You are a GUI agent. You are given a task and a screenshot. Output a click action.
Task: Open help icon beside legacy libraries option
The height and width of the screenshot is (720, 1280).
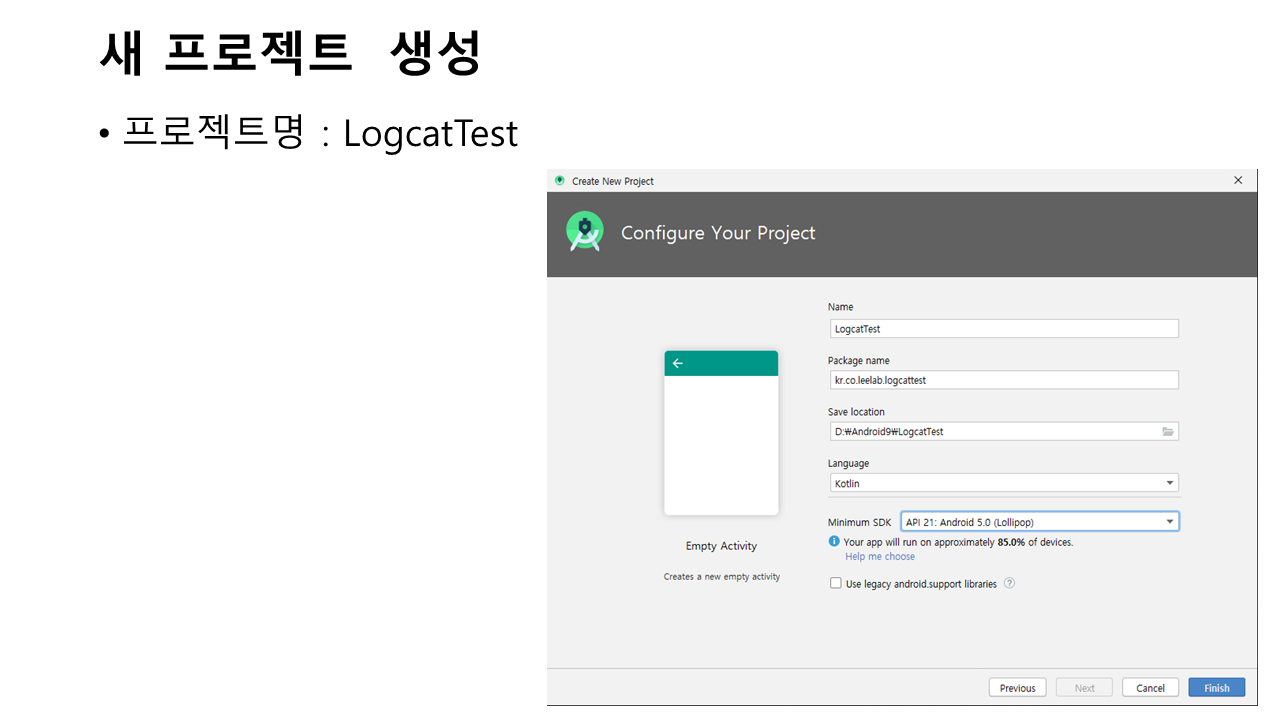1009,584
